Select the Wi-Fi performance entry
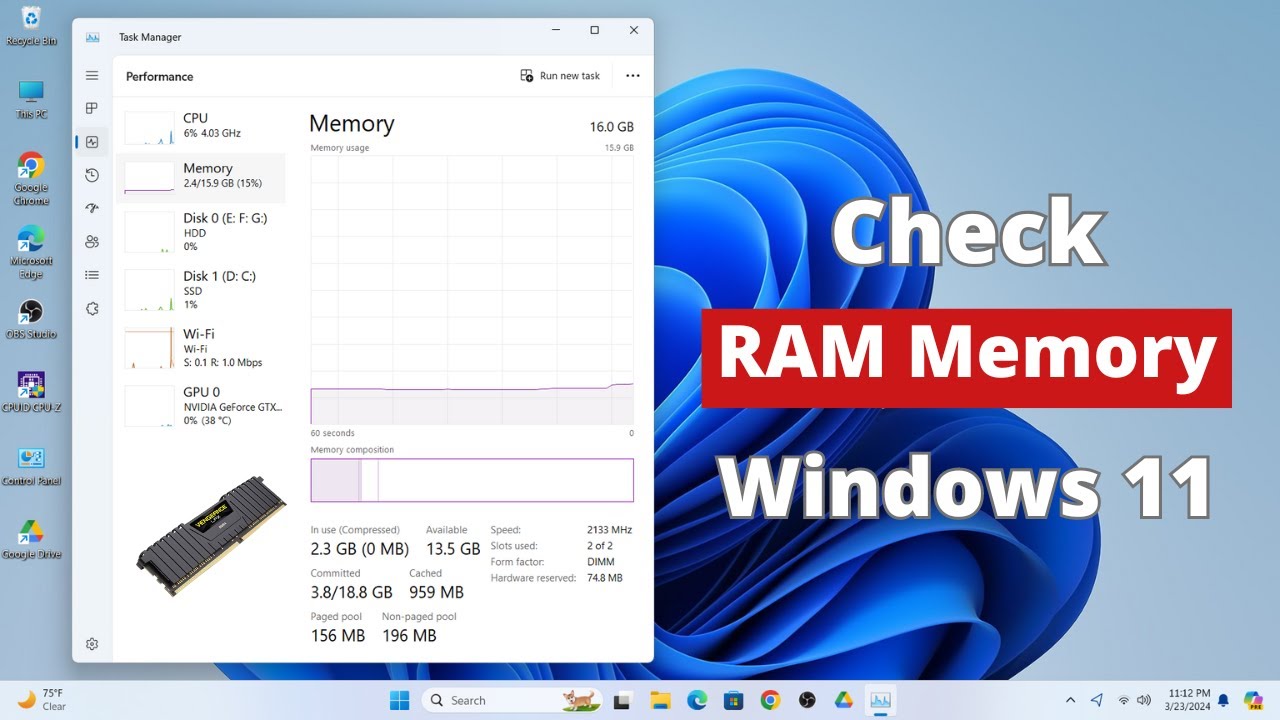 click(201, 348)
